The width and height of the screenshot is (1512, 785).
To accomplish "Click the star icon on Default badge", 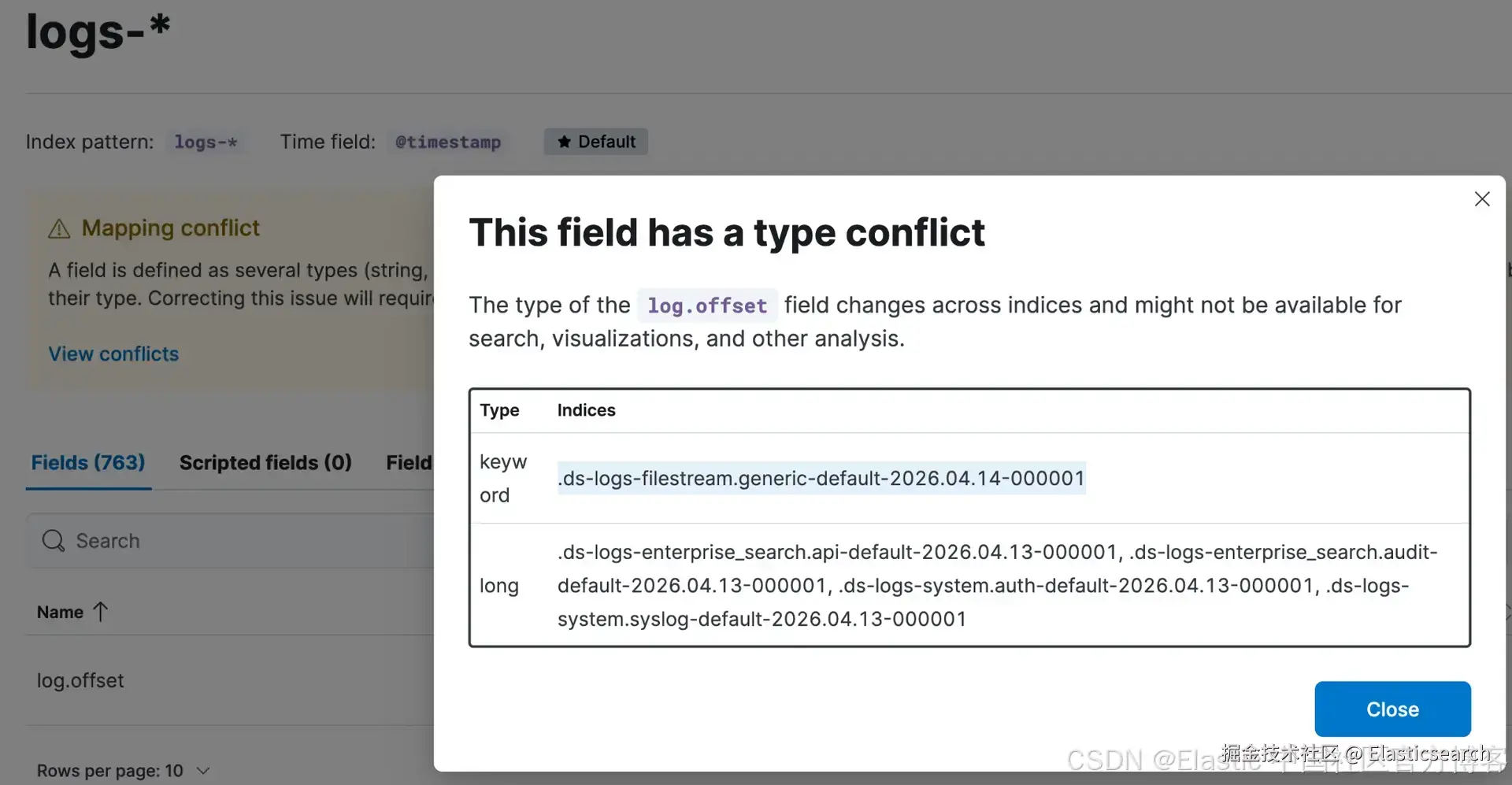I will pyautogui.click(x=564, y=142).
